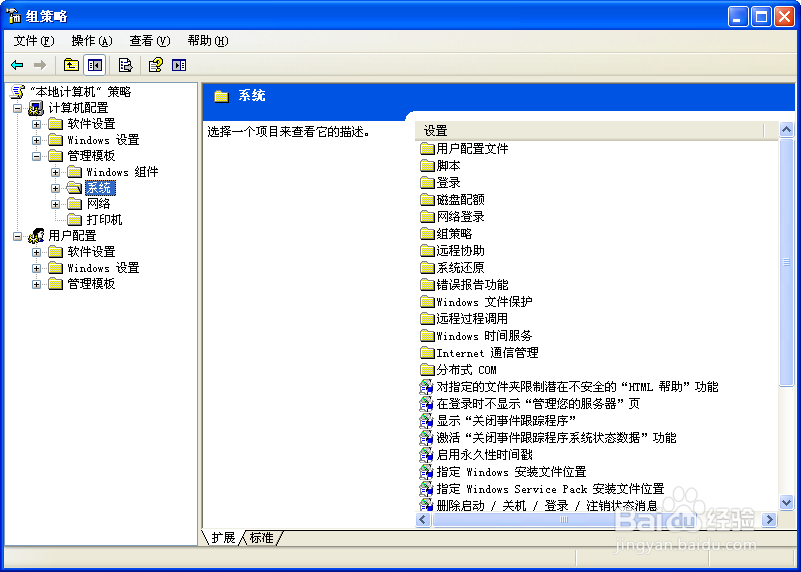801x572 pixels.
Task: Expand the Windows 组件 node
Action: (56, 172)
